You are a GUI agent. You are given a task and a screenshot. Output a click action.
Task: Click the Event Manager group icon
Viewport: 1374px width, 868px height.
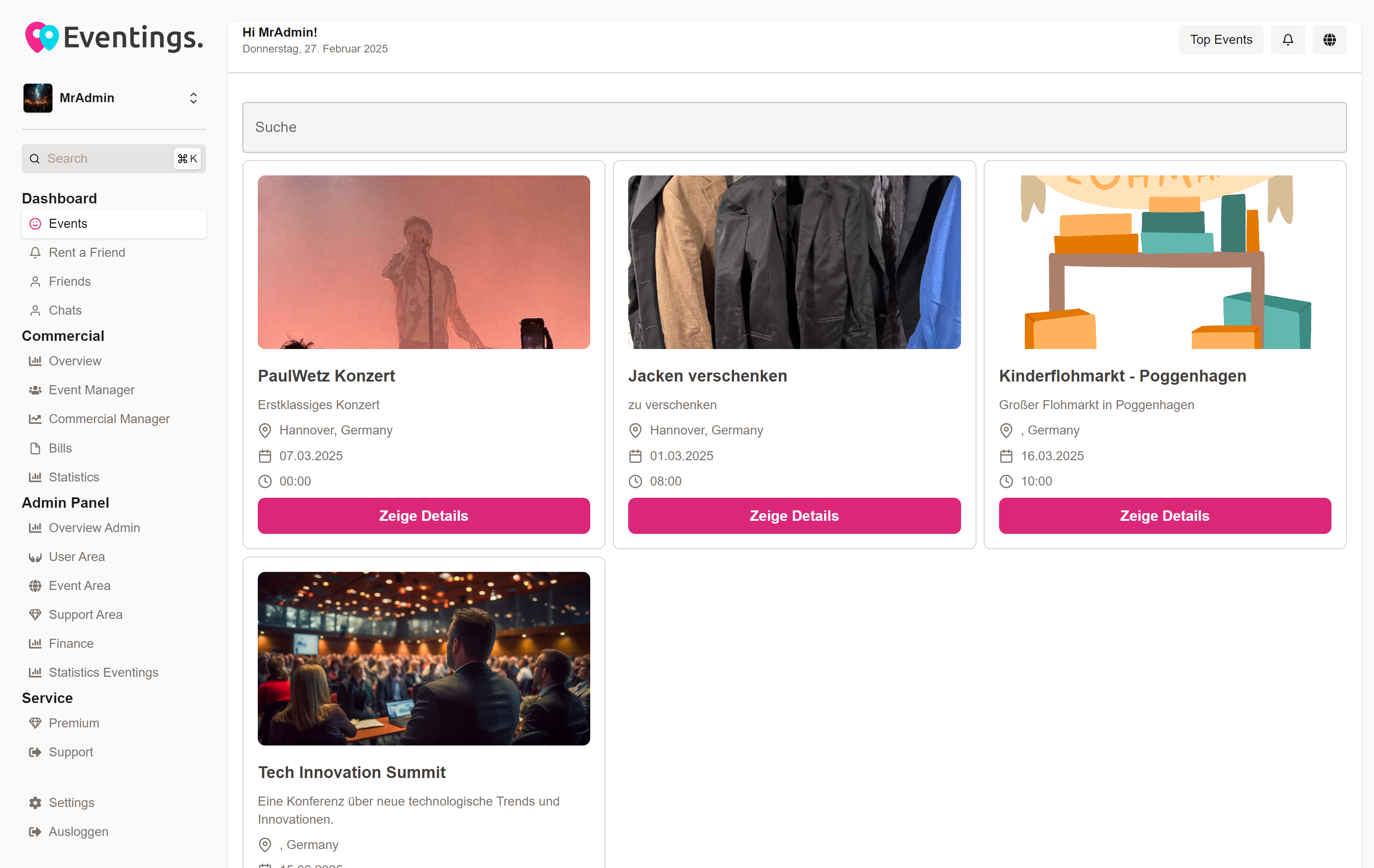(x=35, y=390)
